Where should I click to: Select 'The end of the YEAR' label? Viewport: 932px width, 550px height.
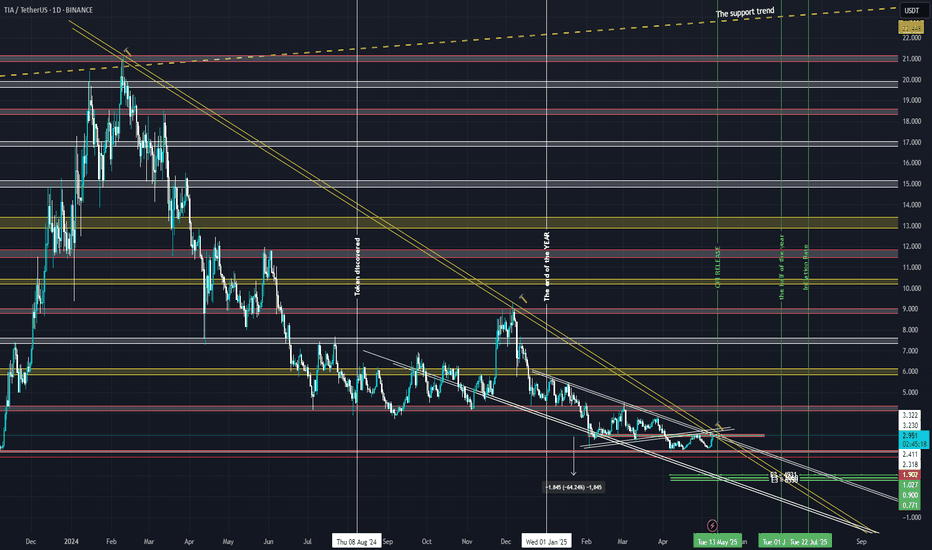[x=547, y=266]
